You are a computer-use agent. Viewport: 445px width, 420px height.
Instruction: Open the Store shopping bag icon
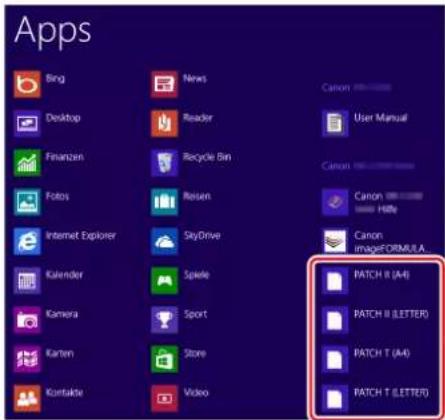[x=164, y=359]
